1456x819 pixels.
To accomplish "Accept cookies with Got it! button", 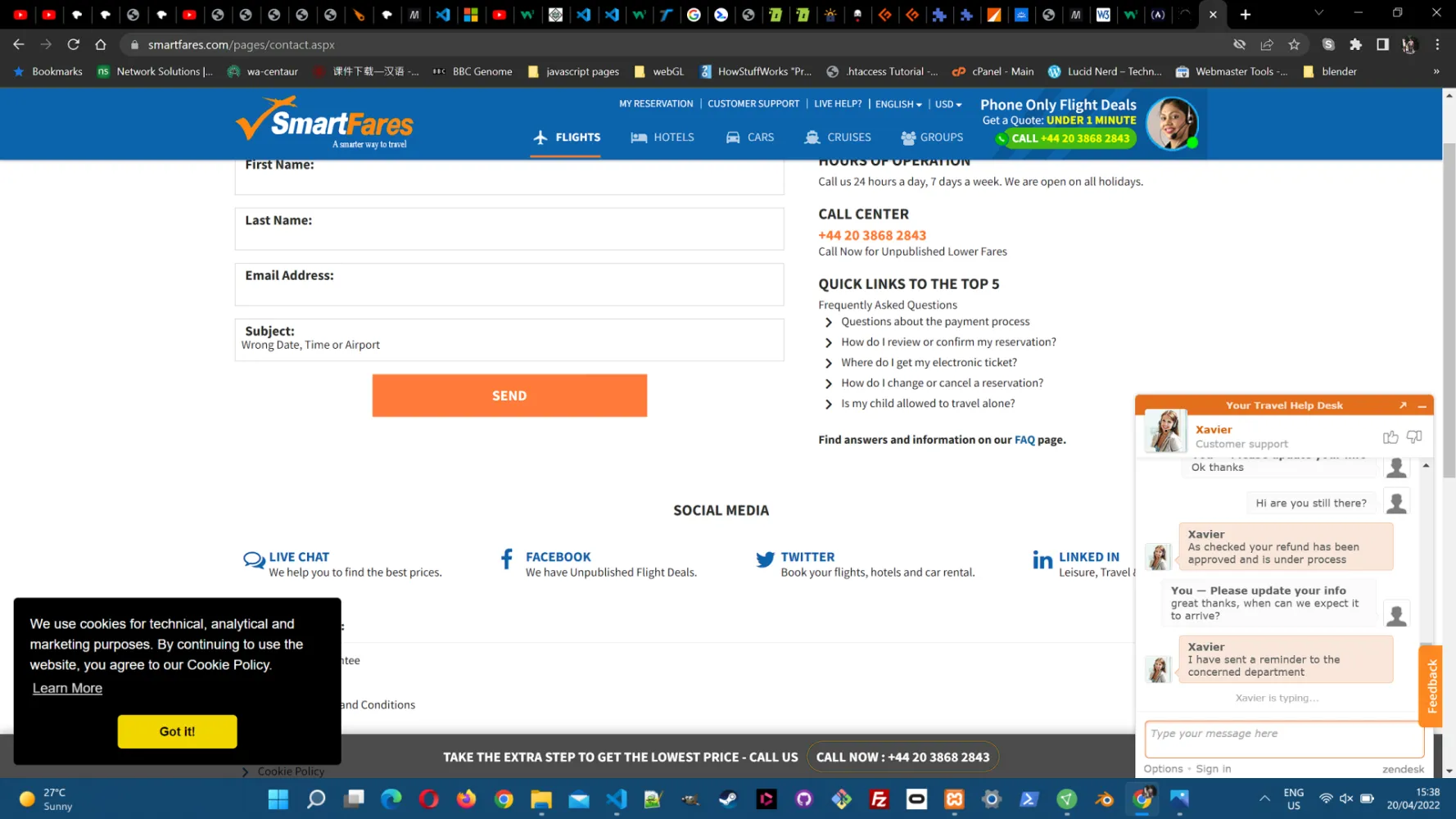I will point(177,731).
